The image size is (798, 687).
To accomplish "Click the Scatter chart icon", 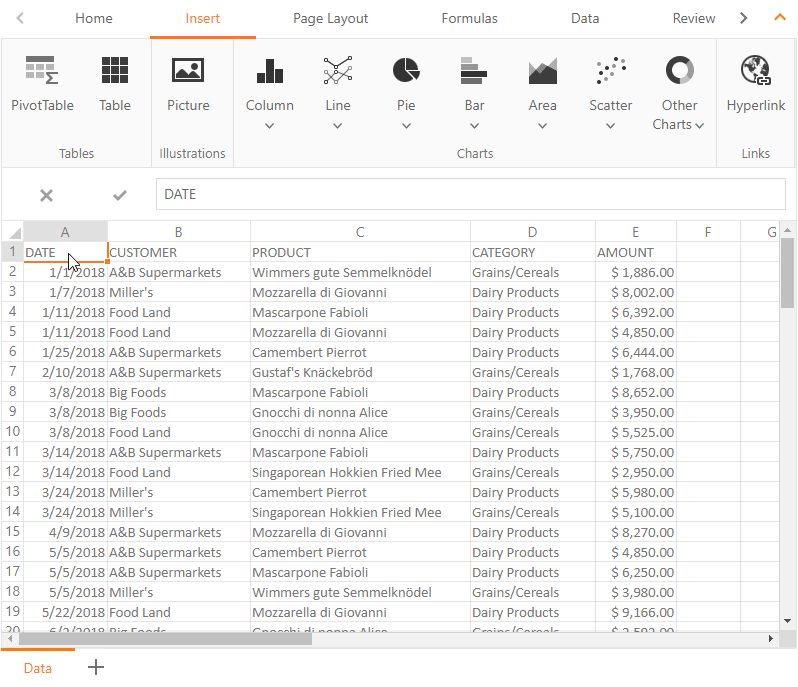I will click(611, 71).
